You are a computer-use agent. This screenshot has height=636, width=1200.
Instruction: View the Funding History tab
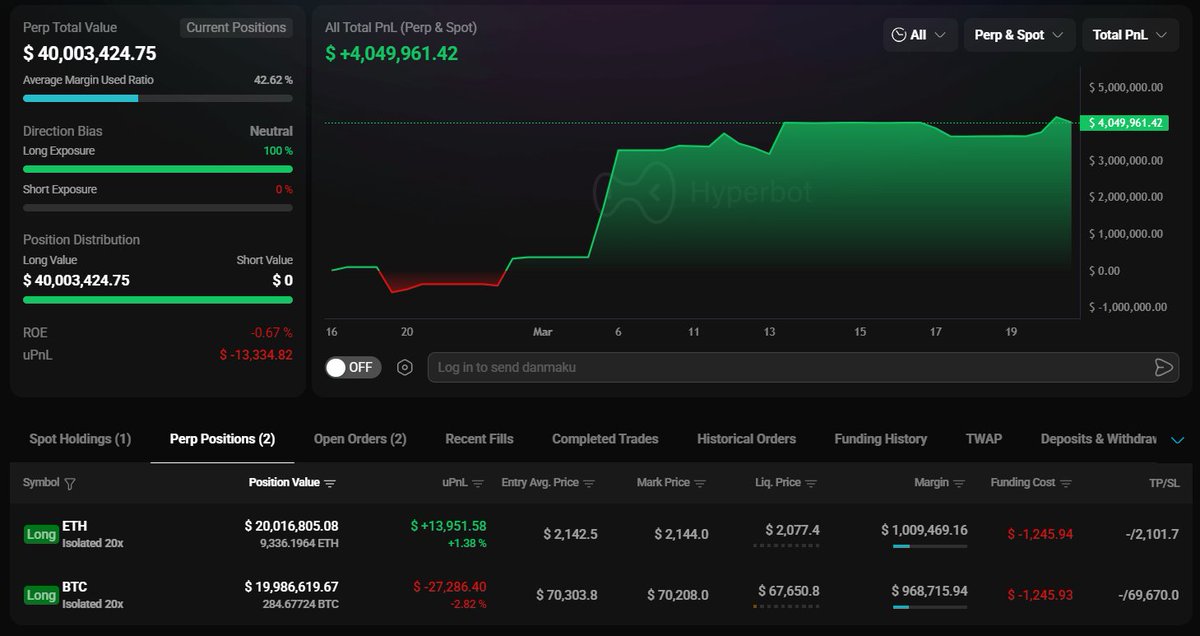(880, 439)
